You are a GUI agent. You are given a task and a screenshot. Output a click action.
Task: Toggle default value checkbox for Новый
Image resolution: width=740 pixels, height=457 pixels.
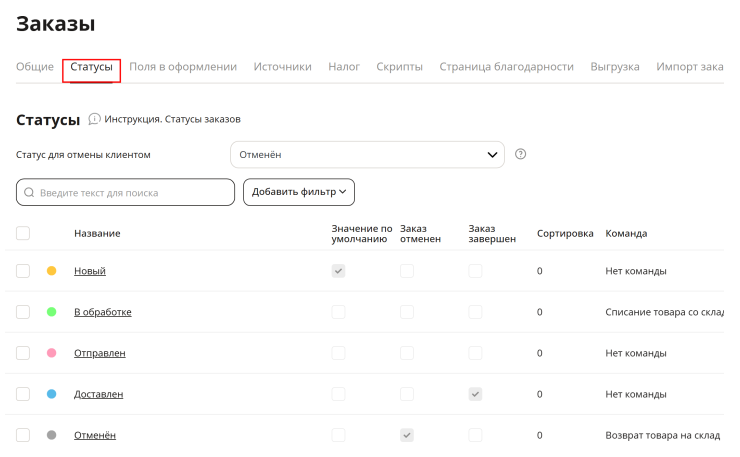tap(338, 271)
